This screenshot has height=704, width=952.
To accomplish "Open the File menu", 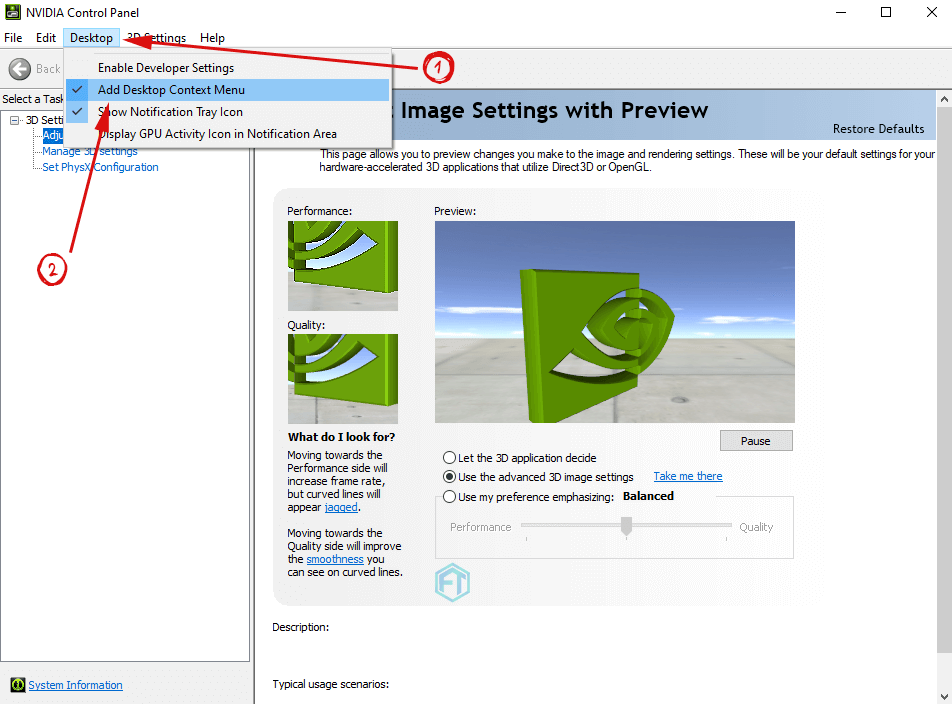I will coord(13,38).
